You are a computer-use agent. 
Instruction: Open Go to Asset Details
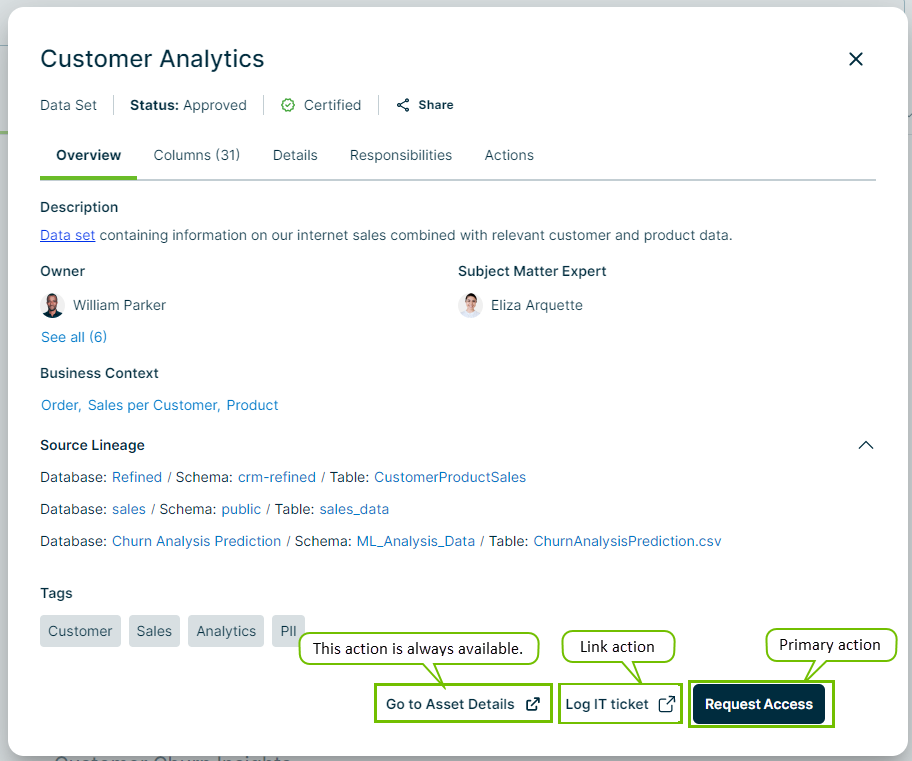click(x=462, y=704)
